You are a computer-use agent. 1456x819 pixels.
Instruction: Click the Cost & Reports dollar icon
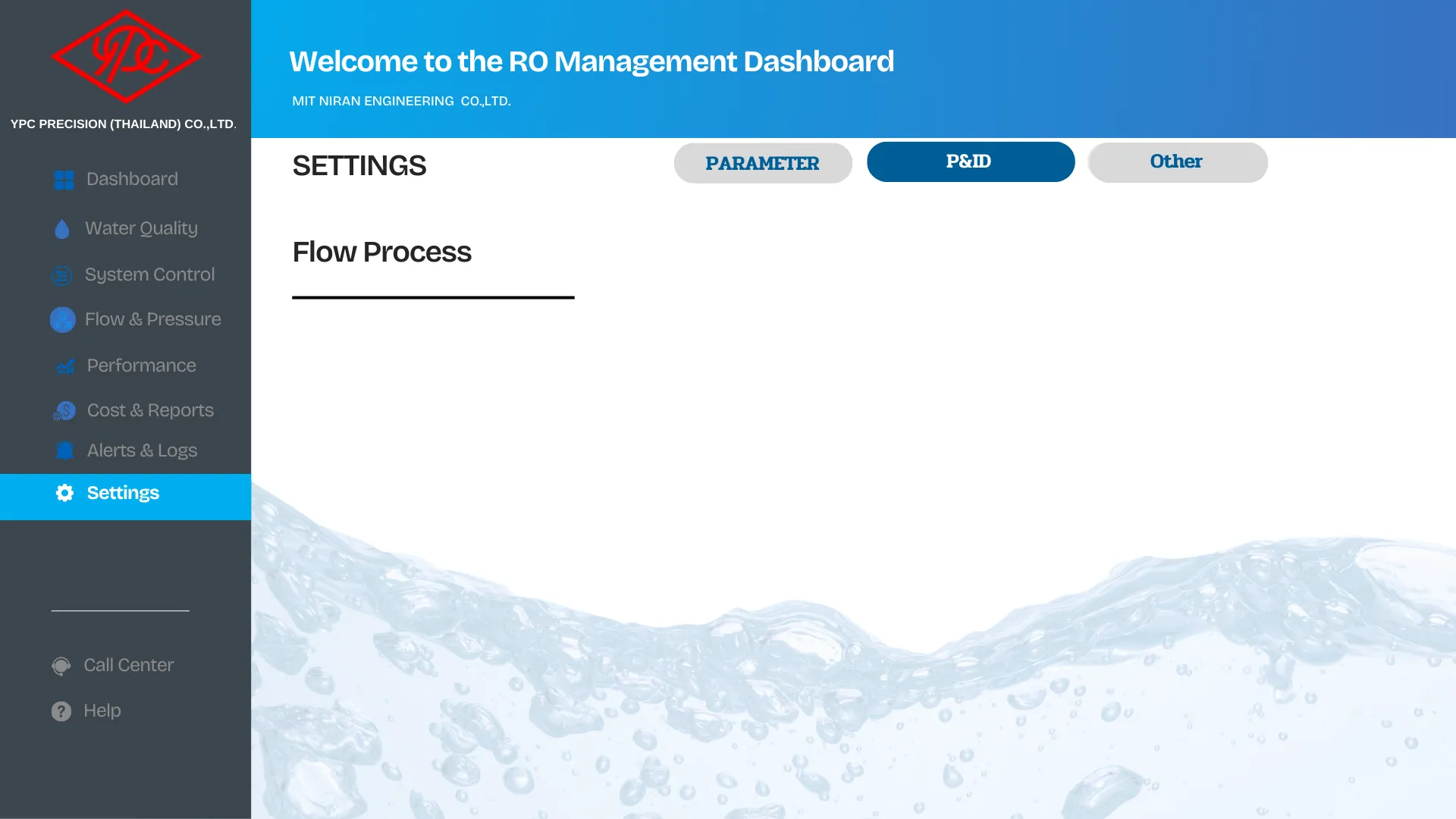(64, 411)
